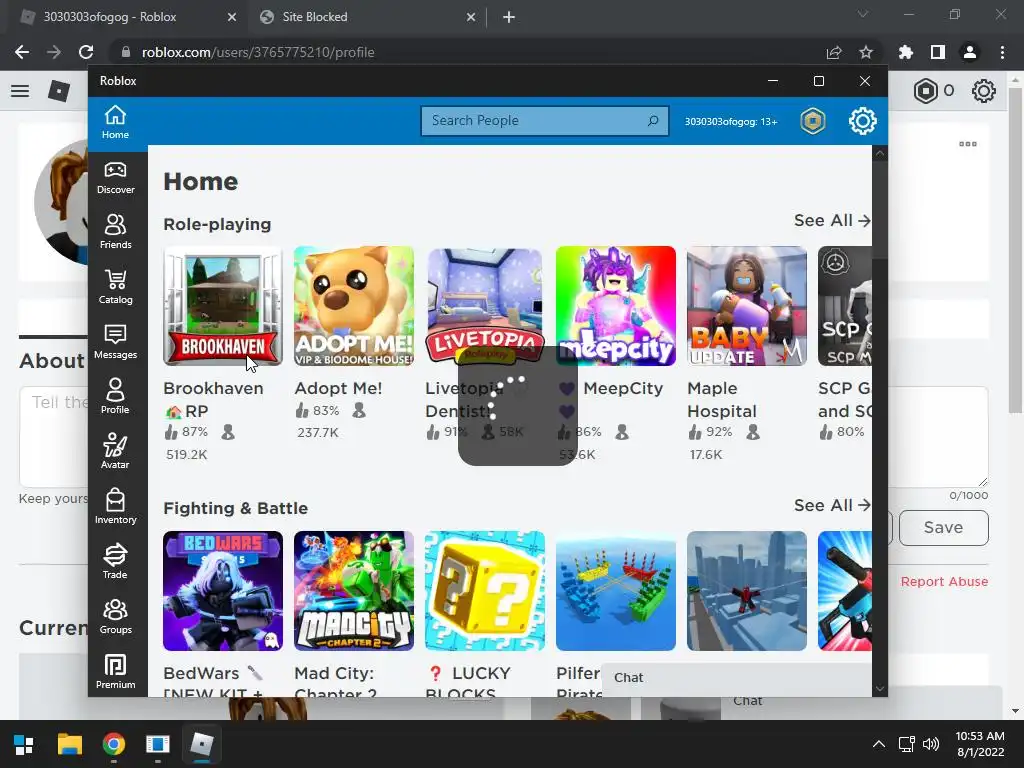Open the BedWars game thumbnail
Screen dimensions: 1024x768
pyautogui.click(x=223, y=591)
